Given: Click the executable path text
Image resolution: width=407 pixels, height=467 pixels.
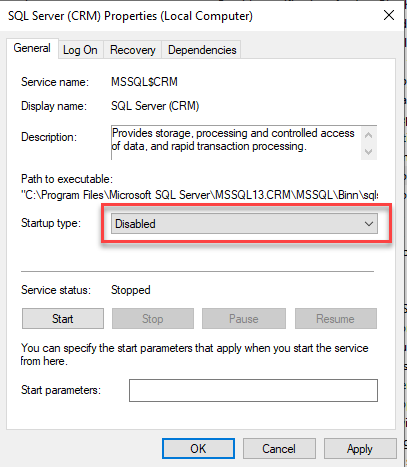Looking at the screenshot, I should pos(200,195).
